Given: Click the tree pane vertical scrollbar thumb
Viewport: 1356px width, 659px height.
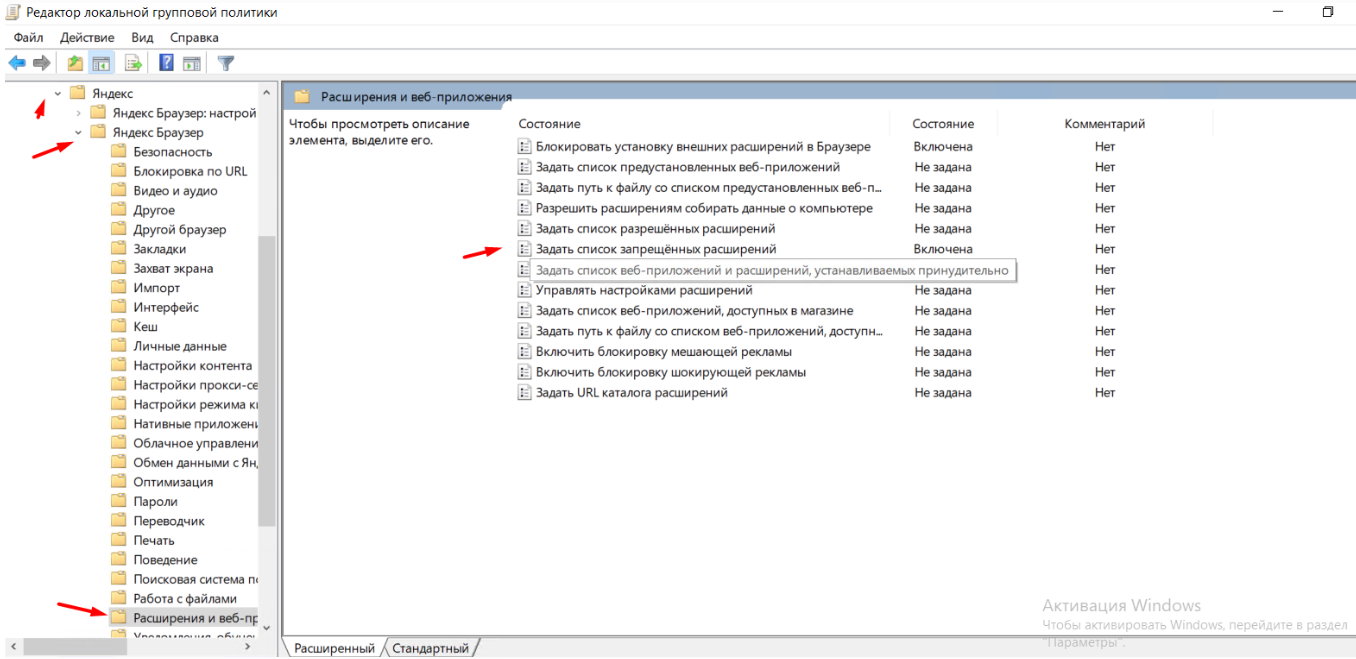Looking at the screenshot, I should (266, 381).
